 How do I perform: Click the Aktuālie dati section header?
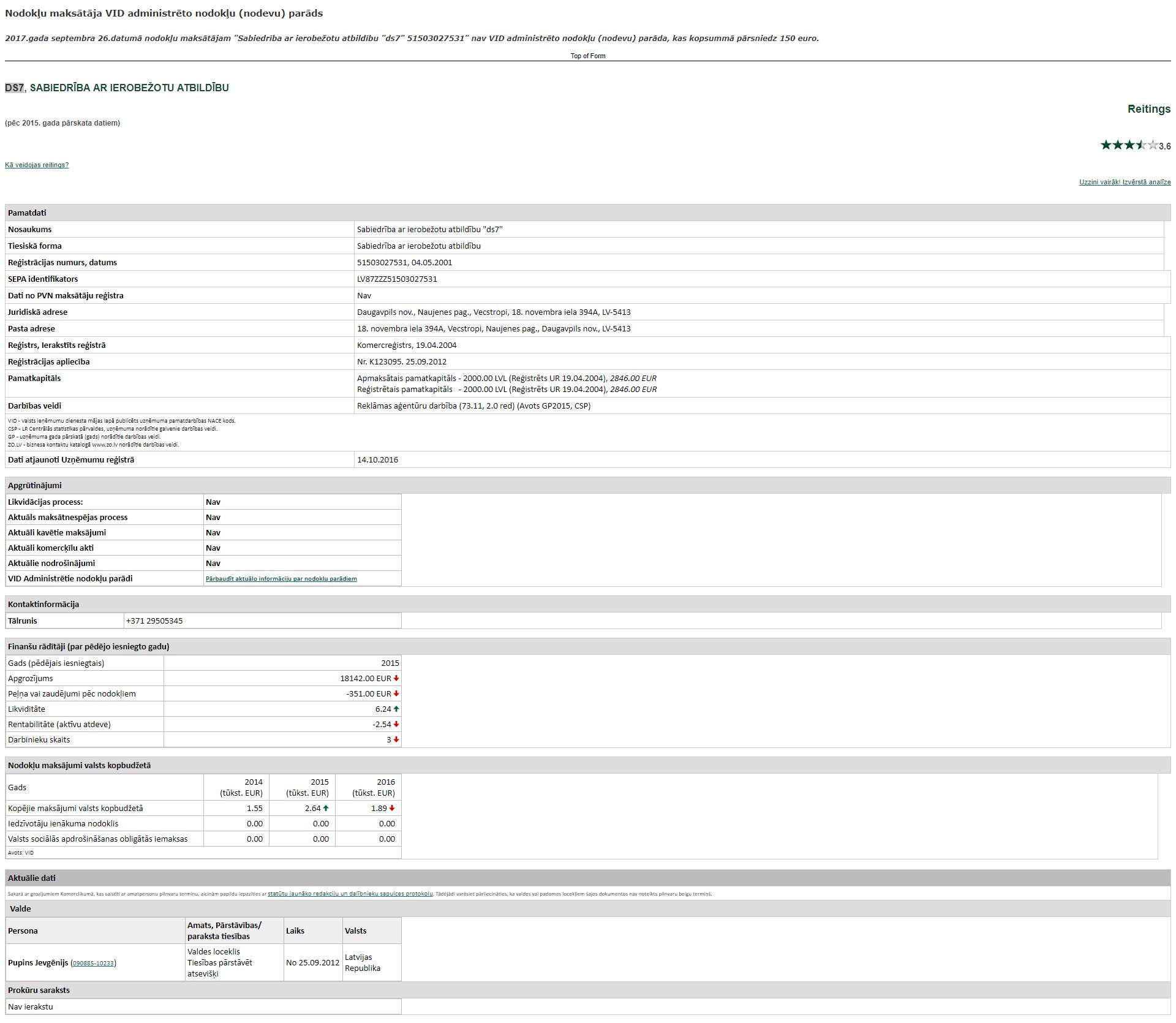32,878
